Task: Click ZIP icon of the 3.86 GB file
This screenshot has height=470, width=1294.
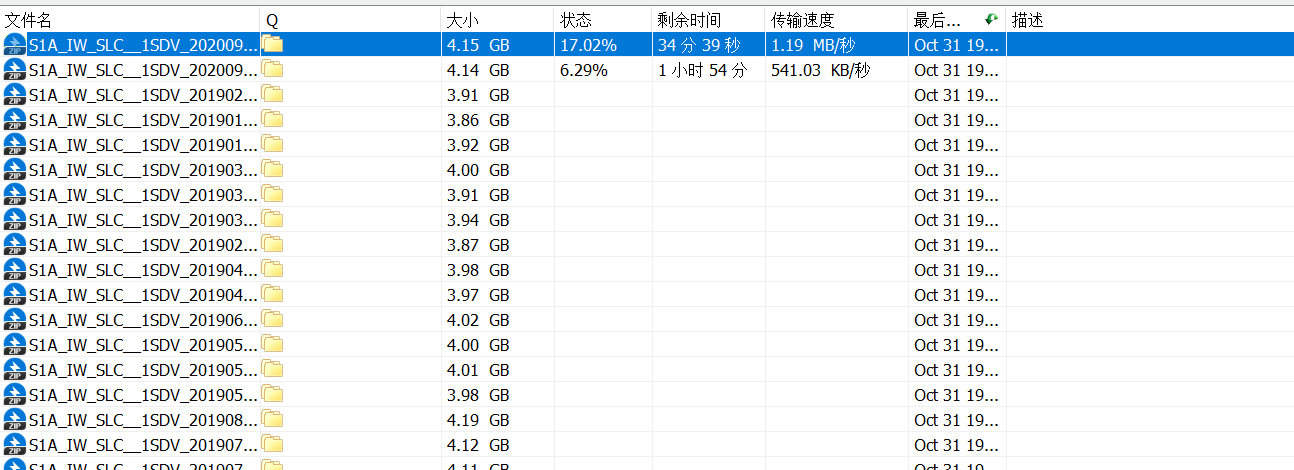Action: (15, 119)
